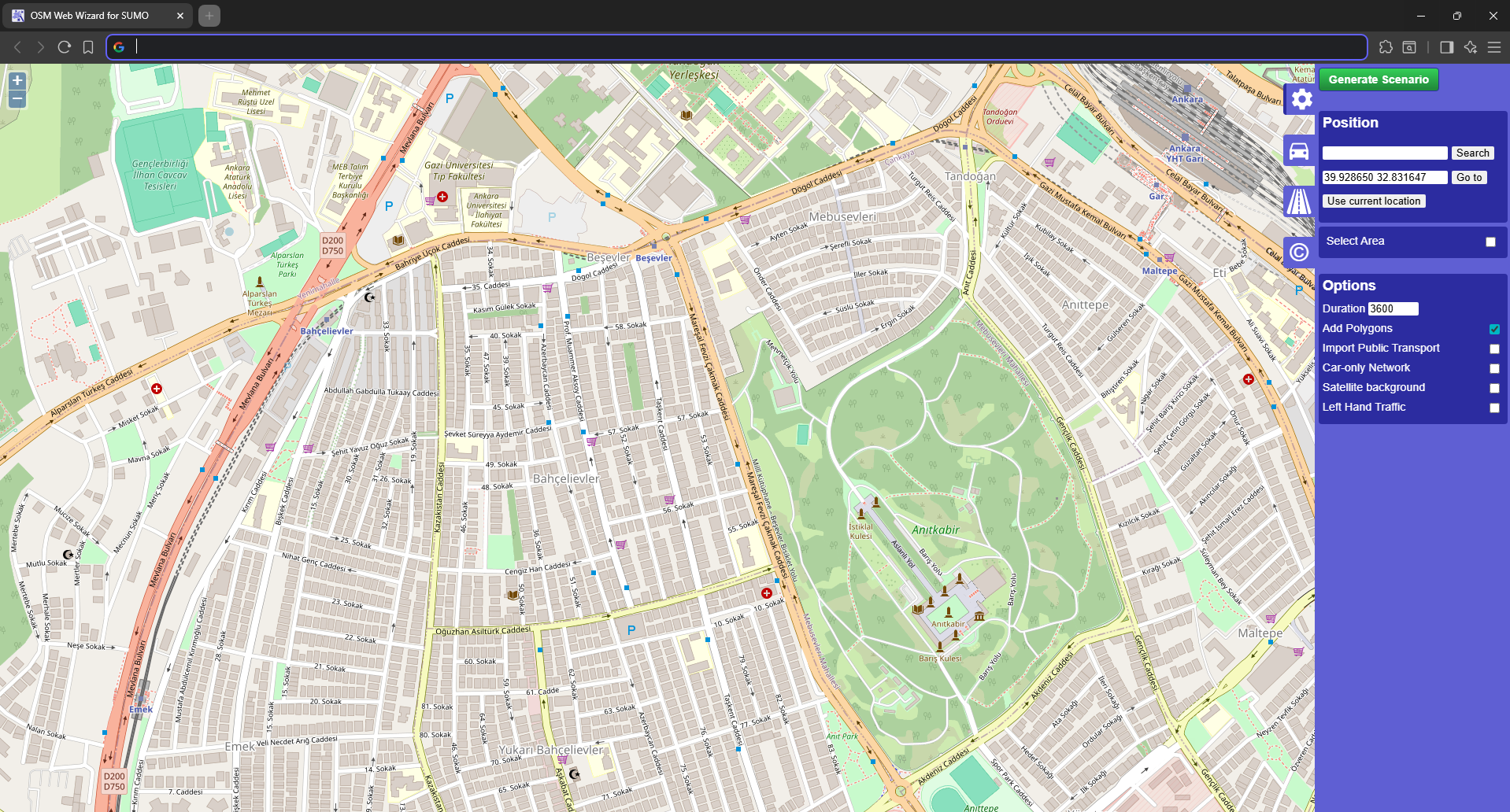Open the road types icon tab

pyautogui.click(x=1299, y=201)
